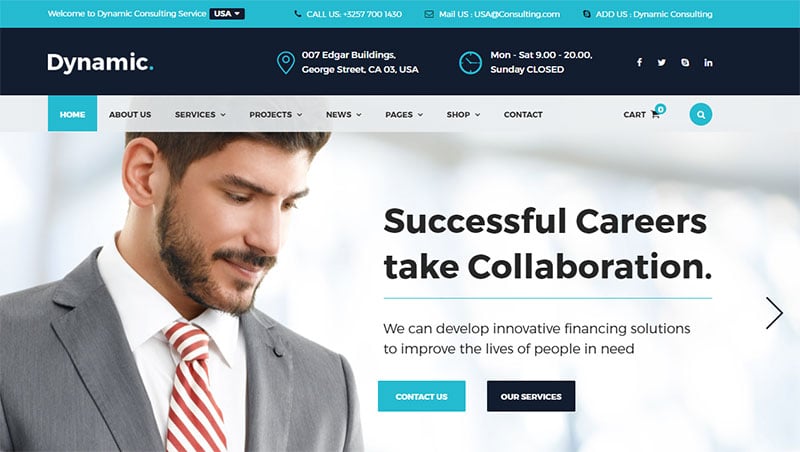
Task: Click the envelope Mail US icon
Action: [429, 14]
